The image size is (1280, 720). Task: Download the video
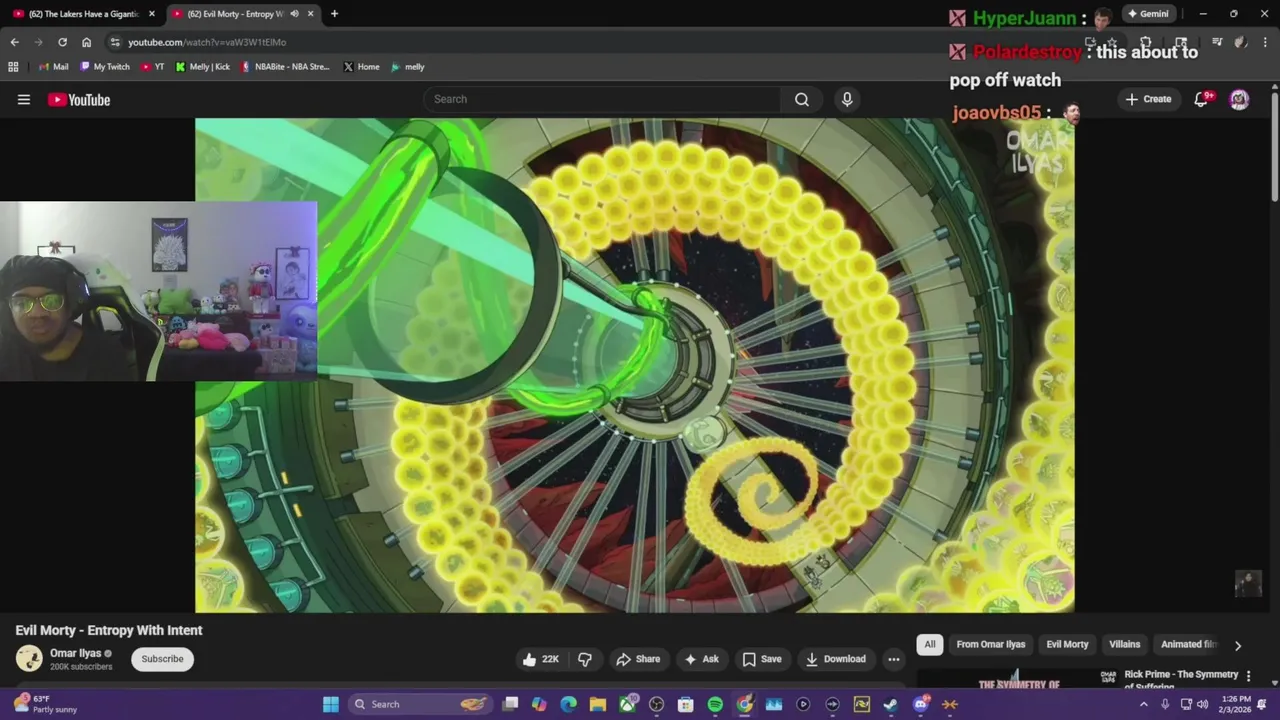click(836, 659)
